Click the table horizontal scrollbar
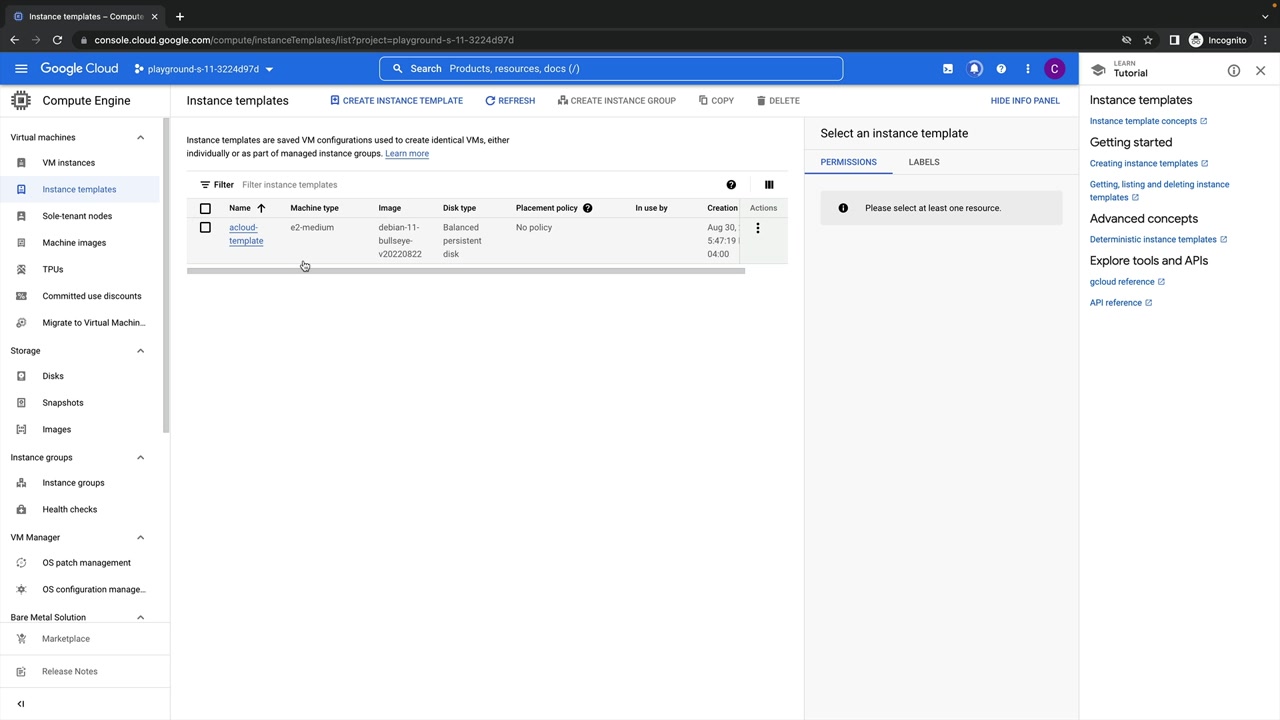 point(466,271)
